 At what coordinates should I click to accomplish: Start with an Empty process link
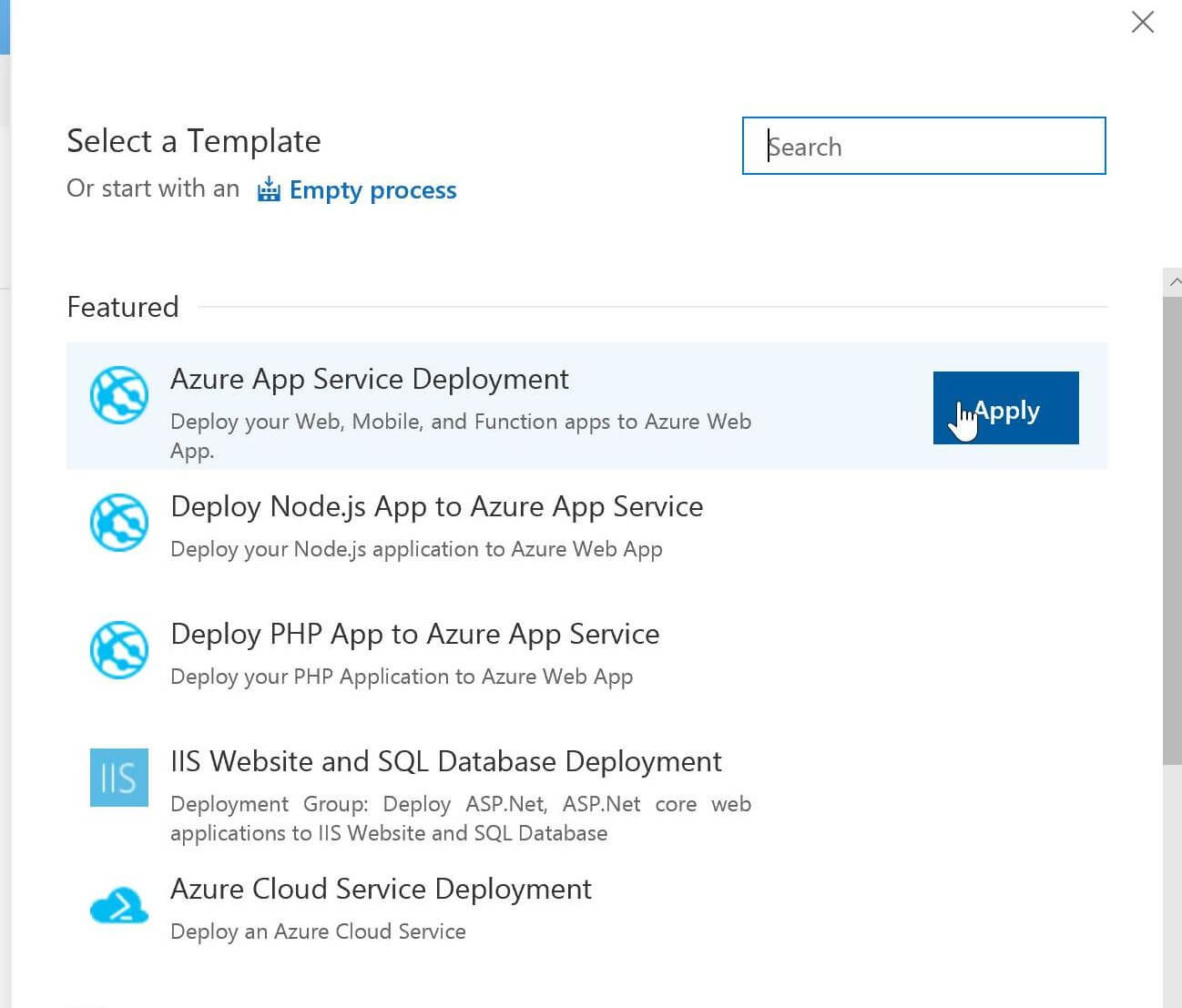click(x=372, y=189)
